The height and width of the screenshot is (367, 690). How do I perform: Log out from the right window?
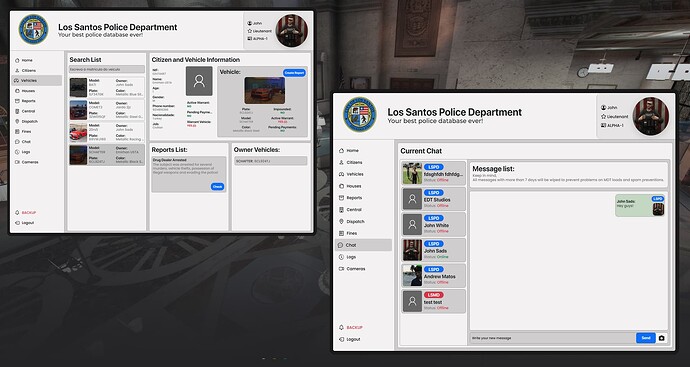click(350, 339)
